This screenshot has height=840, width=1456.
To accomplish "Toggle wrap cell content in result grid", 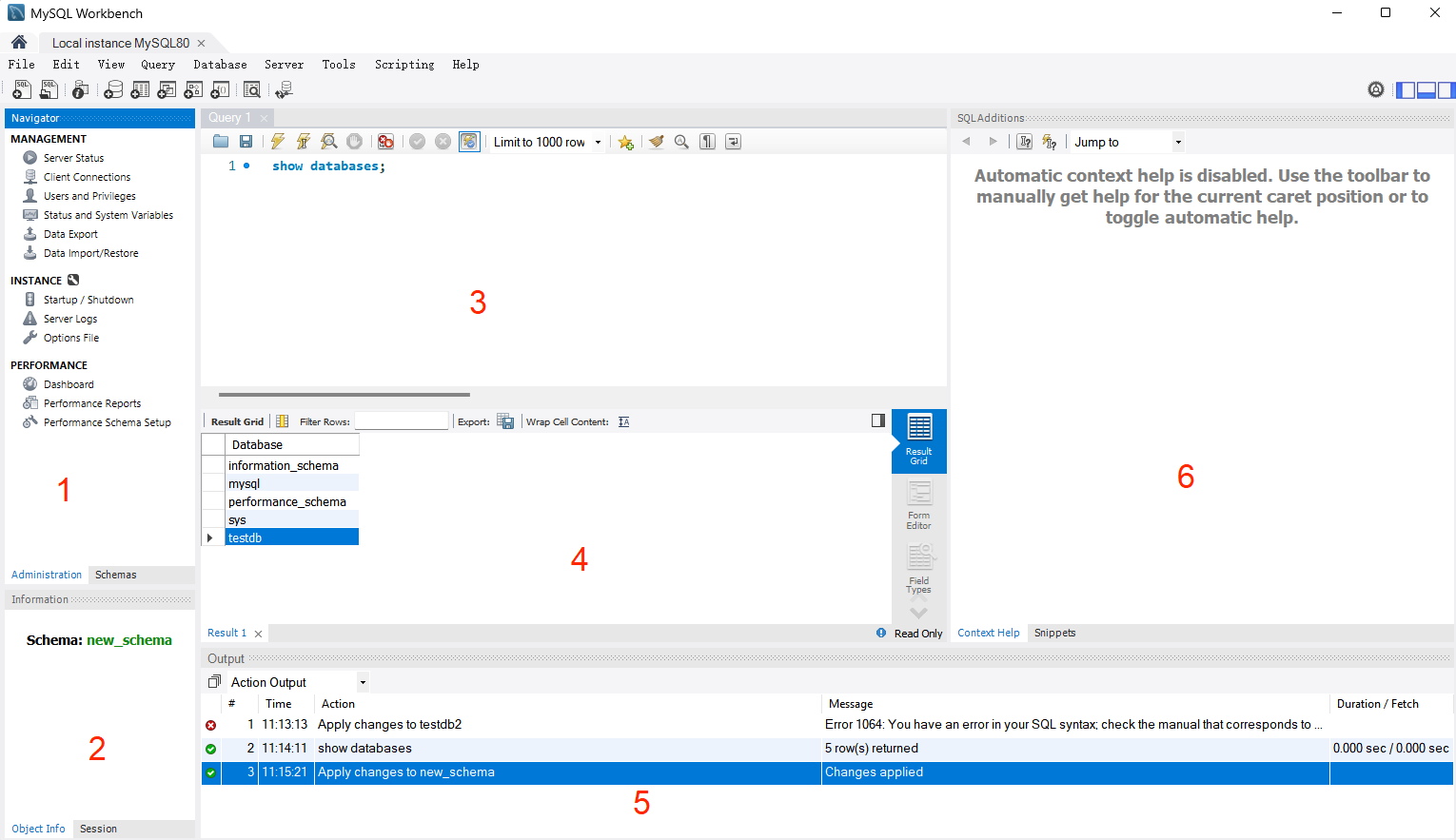I will pyautogui.click(x=623, y=421).
